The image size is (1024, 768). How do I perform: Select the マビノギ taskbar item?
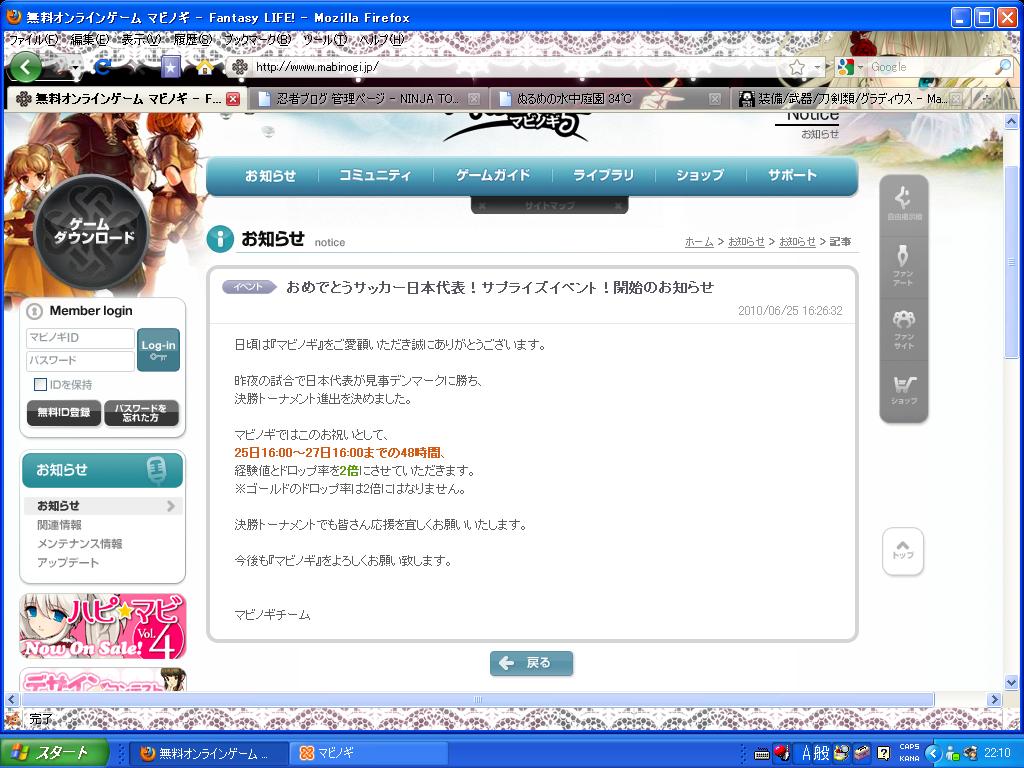coord(369,753)
